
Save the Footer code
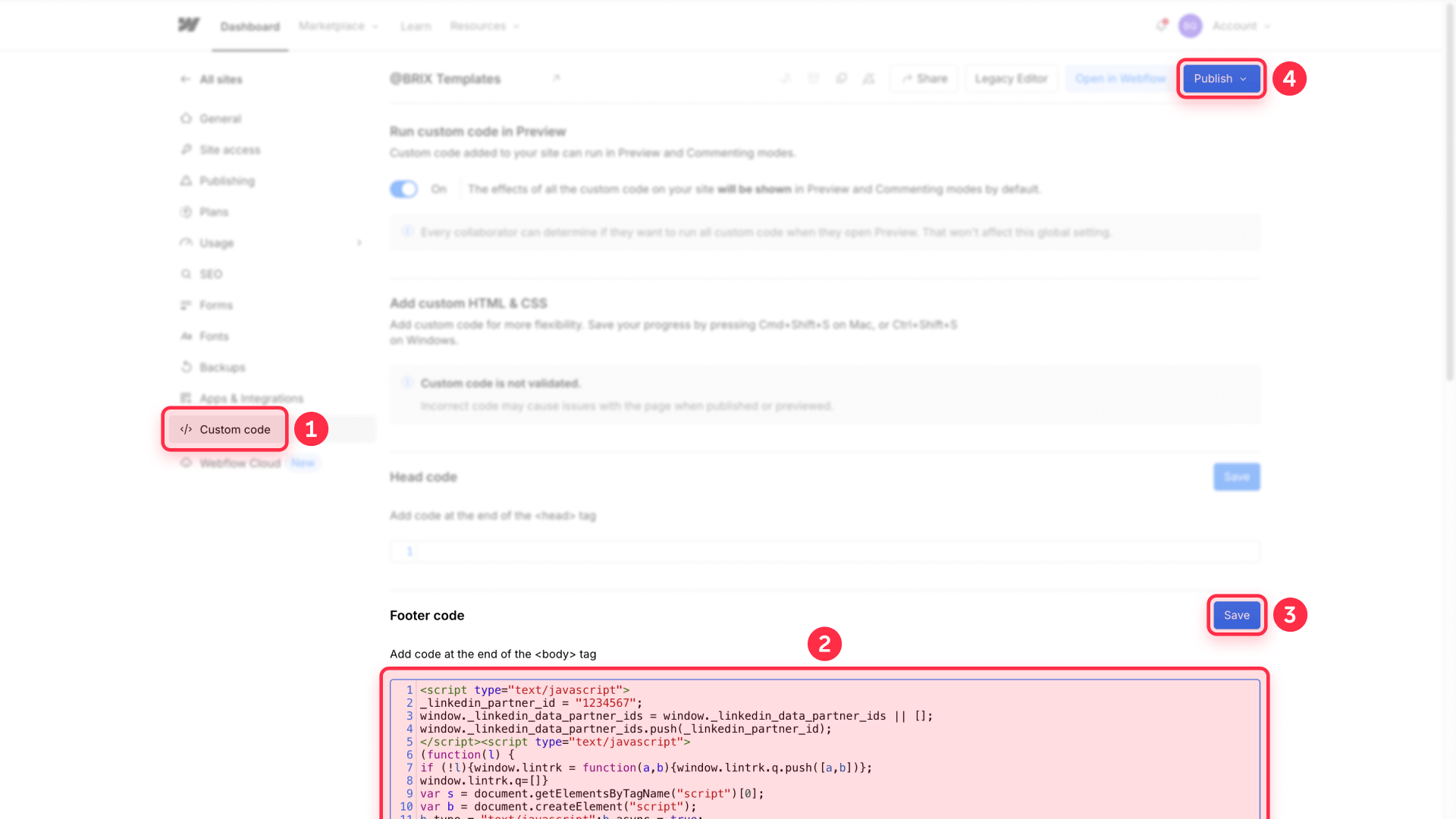coord(1236,615)
